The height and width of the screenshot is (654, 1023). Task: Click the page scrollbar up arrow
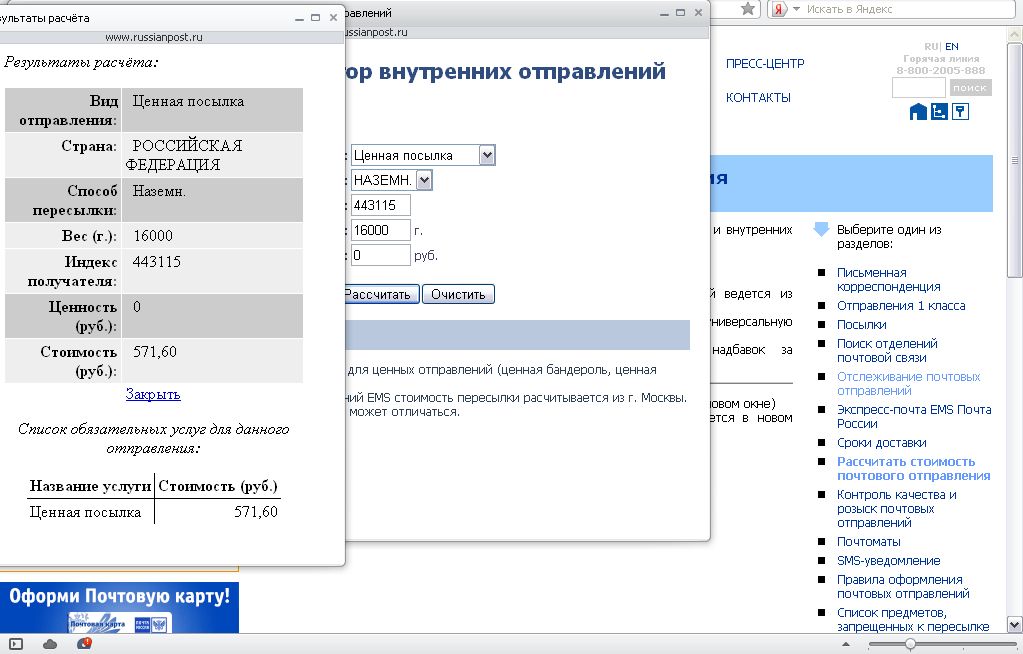1015,33
